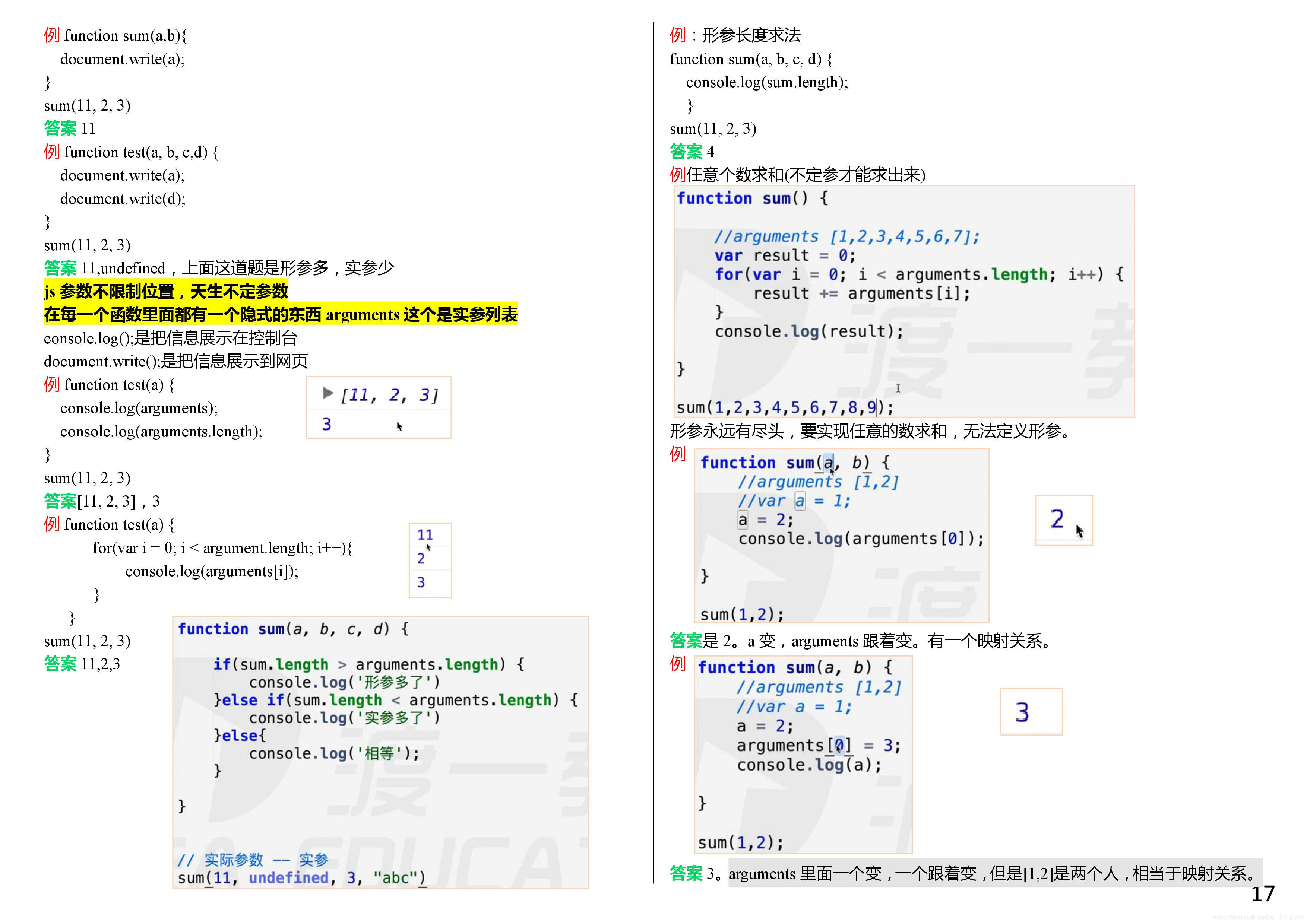The height and width of the screenshot is (924, 1307).
Task: Click the line '例 function sum(a,b){'
Action: coord(115,35)
